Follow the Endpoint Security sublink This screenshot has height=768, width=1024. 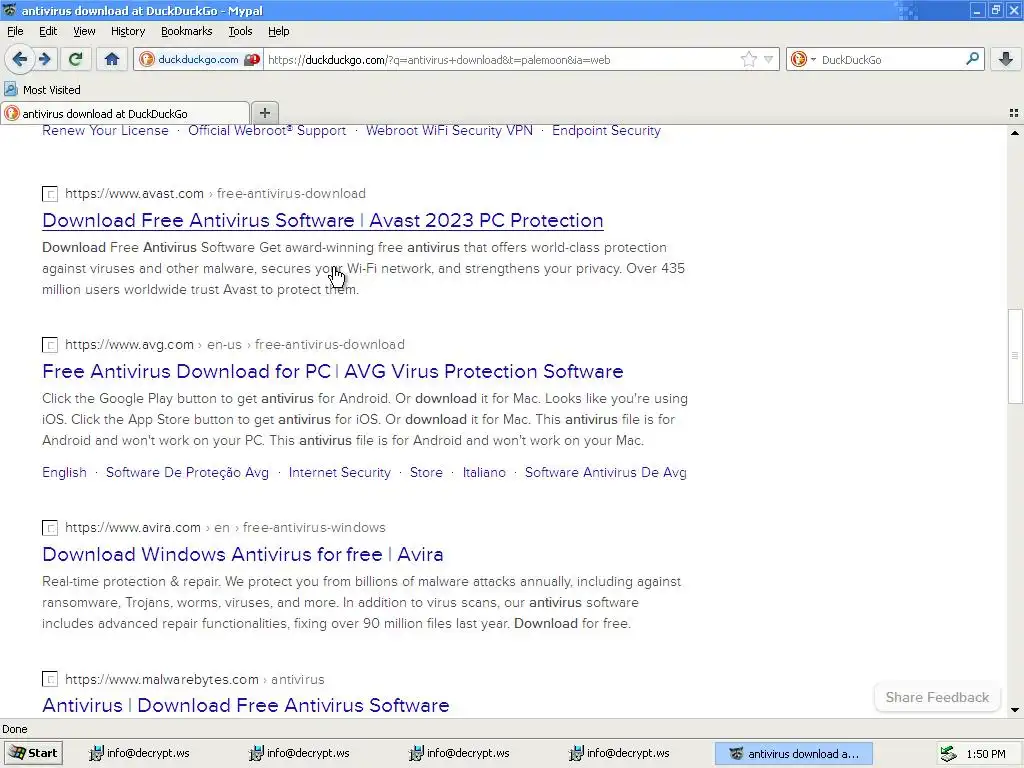[x=606, y=130]
